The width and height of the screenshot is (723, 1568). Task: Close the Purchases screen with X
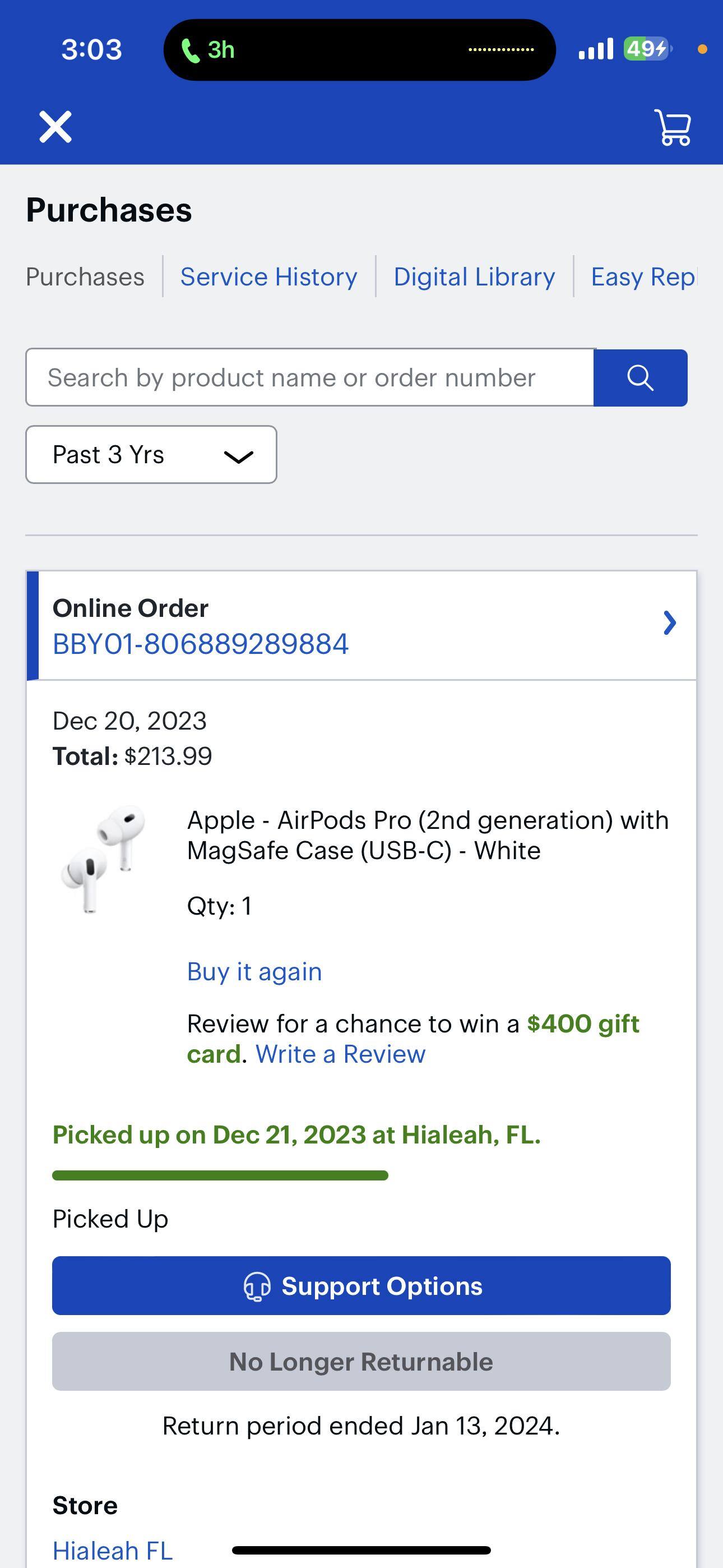(x=55, y=127)
